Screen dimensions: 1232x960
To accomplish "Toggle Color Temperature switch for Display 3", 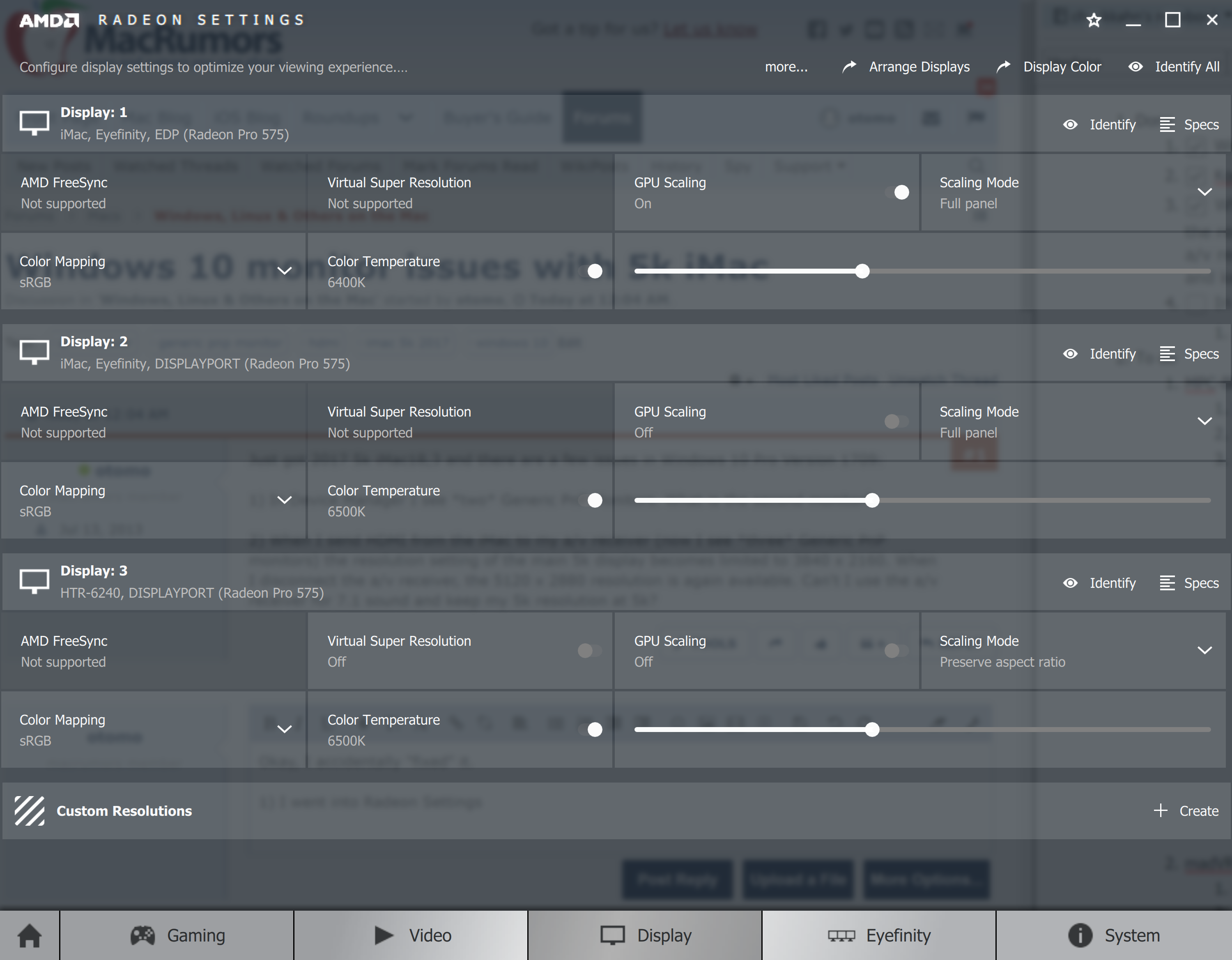I will point(591,730).
